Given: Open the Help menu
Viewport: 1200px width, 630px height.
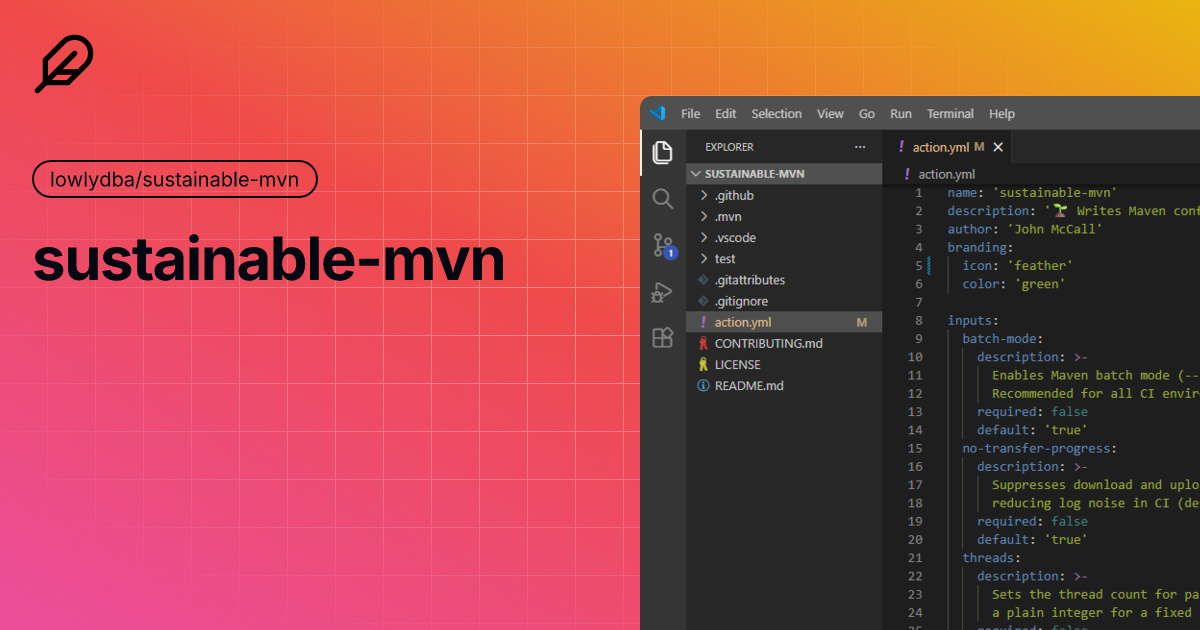Looking at the screenshot, I should [1002, 114].
